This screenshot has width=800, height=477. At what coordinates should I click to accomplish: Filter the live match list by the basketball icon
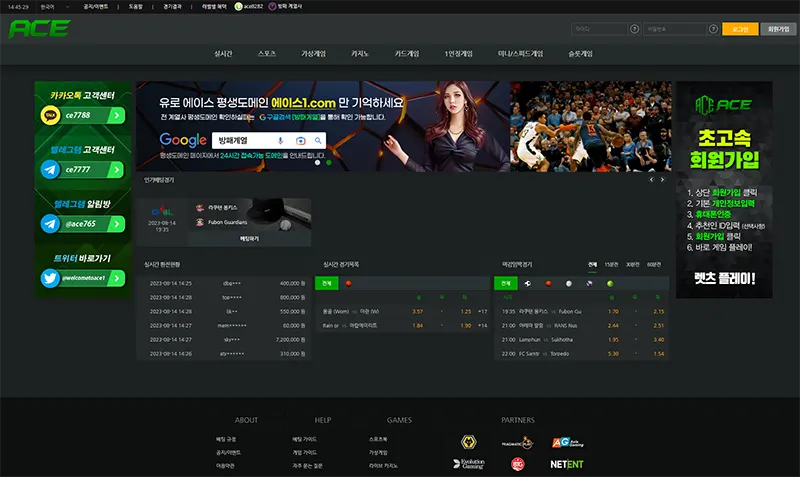pos(348,284)
